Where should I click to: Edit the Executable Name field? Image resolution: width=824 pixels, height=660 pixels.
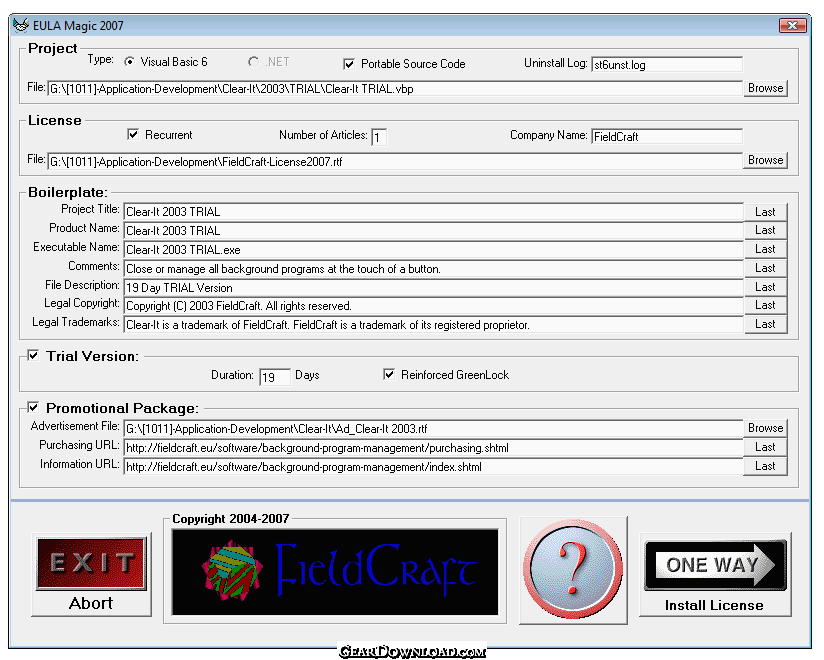(434, 250)
